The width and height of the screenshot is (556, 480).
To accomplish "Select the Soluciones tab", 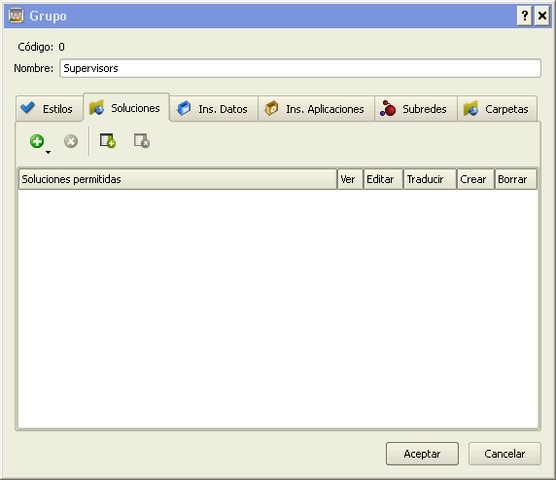I will [126, 108].
